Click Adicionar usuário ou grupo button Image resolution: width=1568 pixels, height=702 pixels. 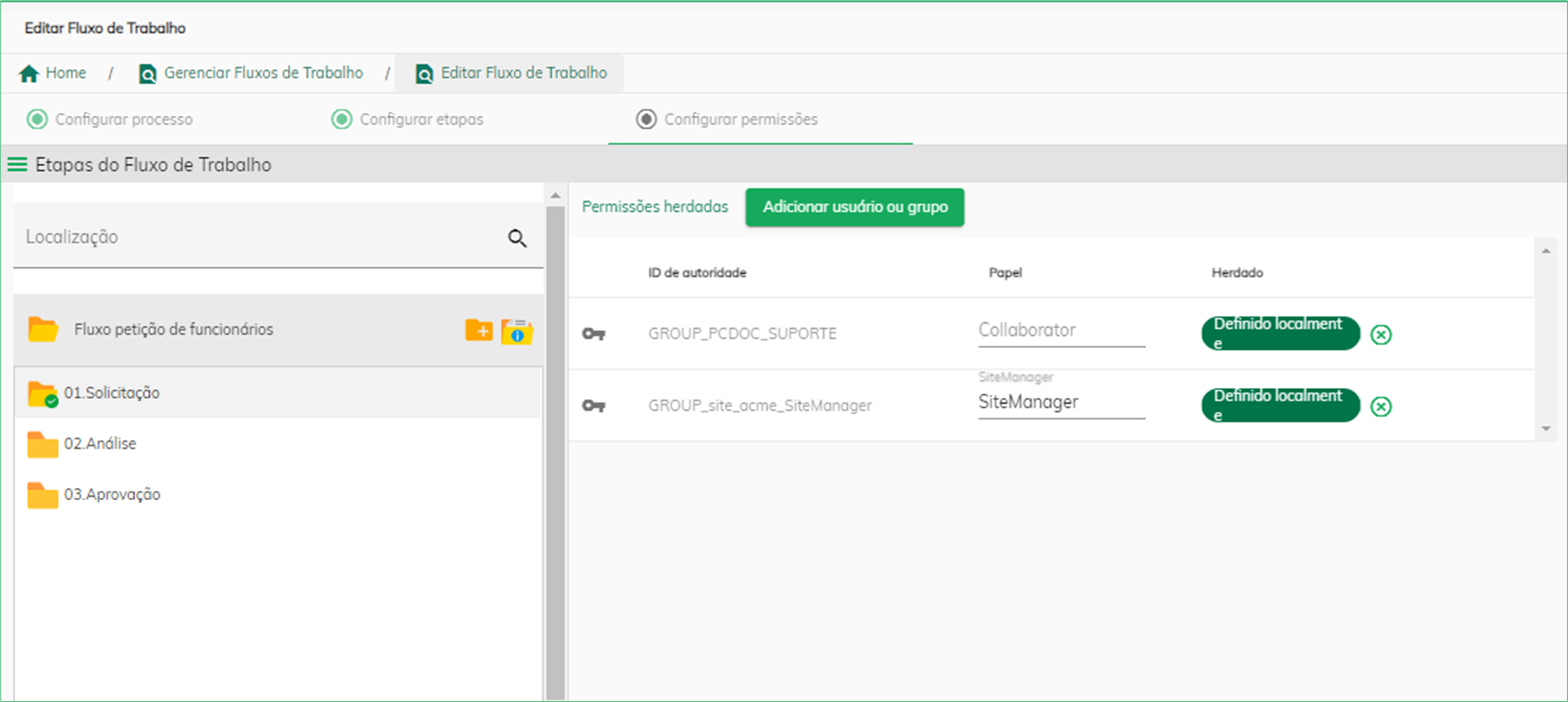pos(855,208)
